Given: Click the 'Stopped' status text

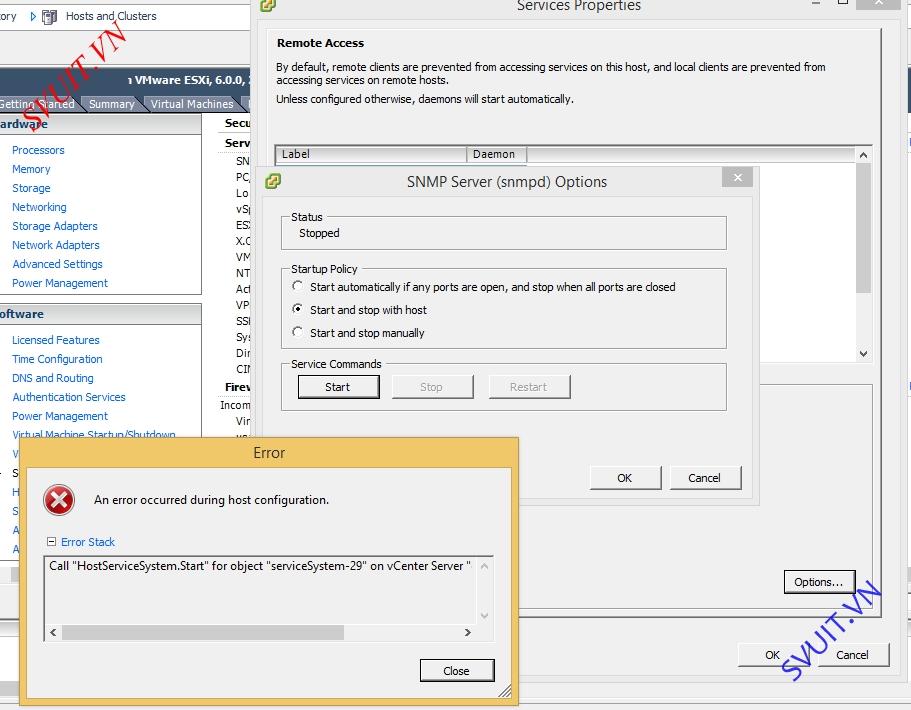Looking at the screenshot, I should (319, 233).
